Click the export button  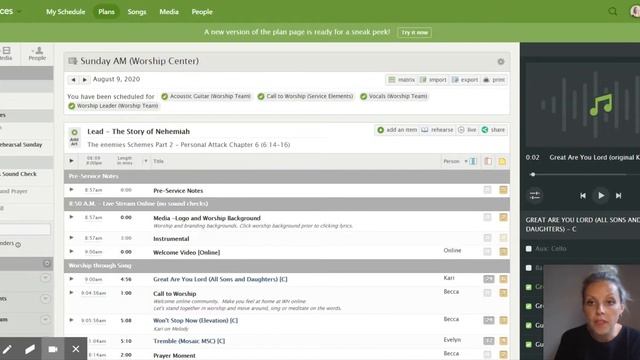point(464,80)
